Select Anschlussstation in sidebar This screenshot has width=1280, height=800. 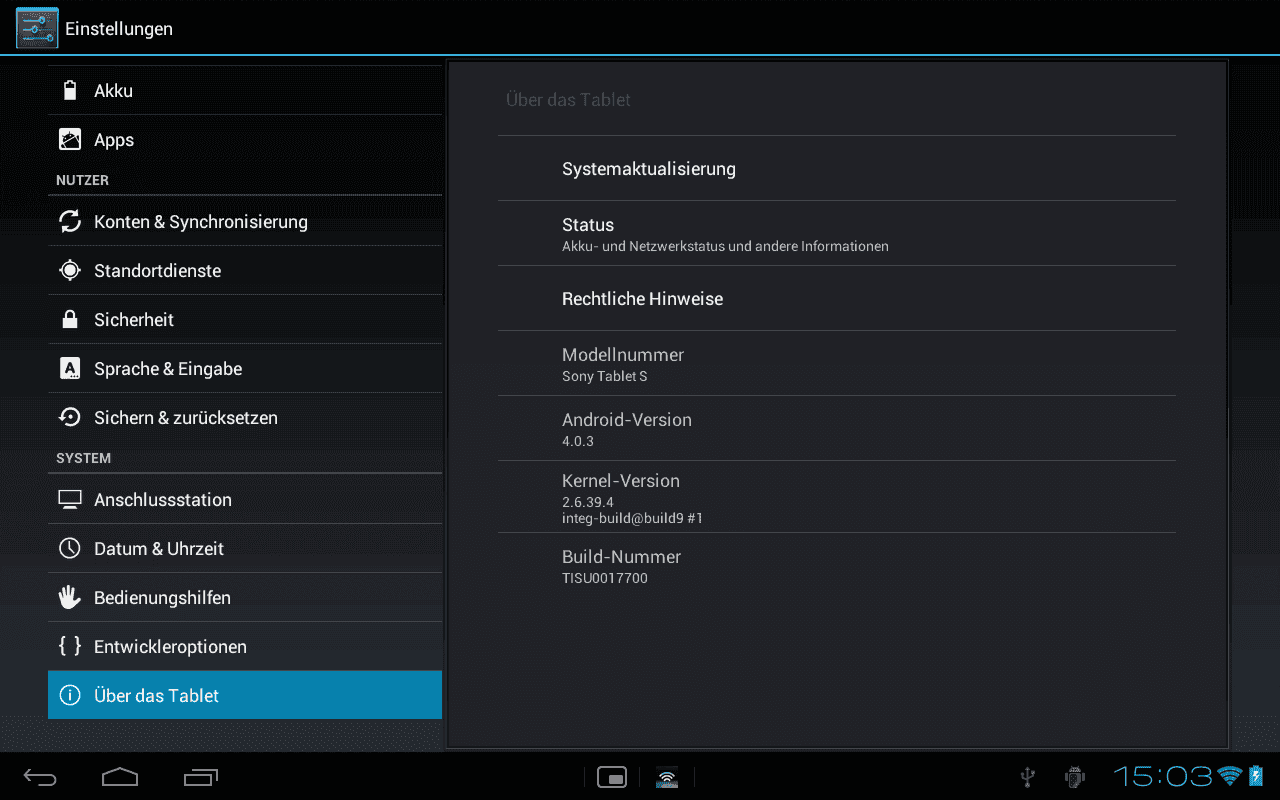(x=245, y=499)
